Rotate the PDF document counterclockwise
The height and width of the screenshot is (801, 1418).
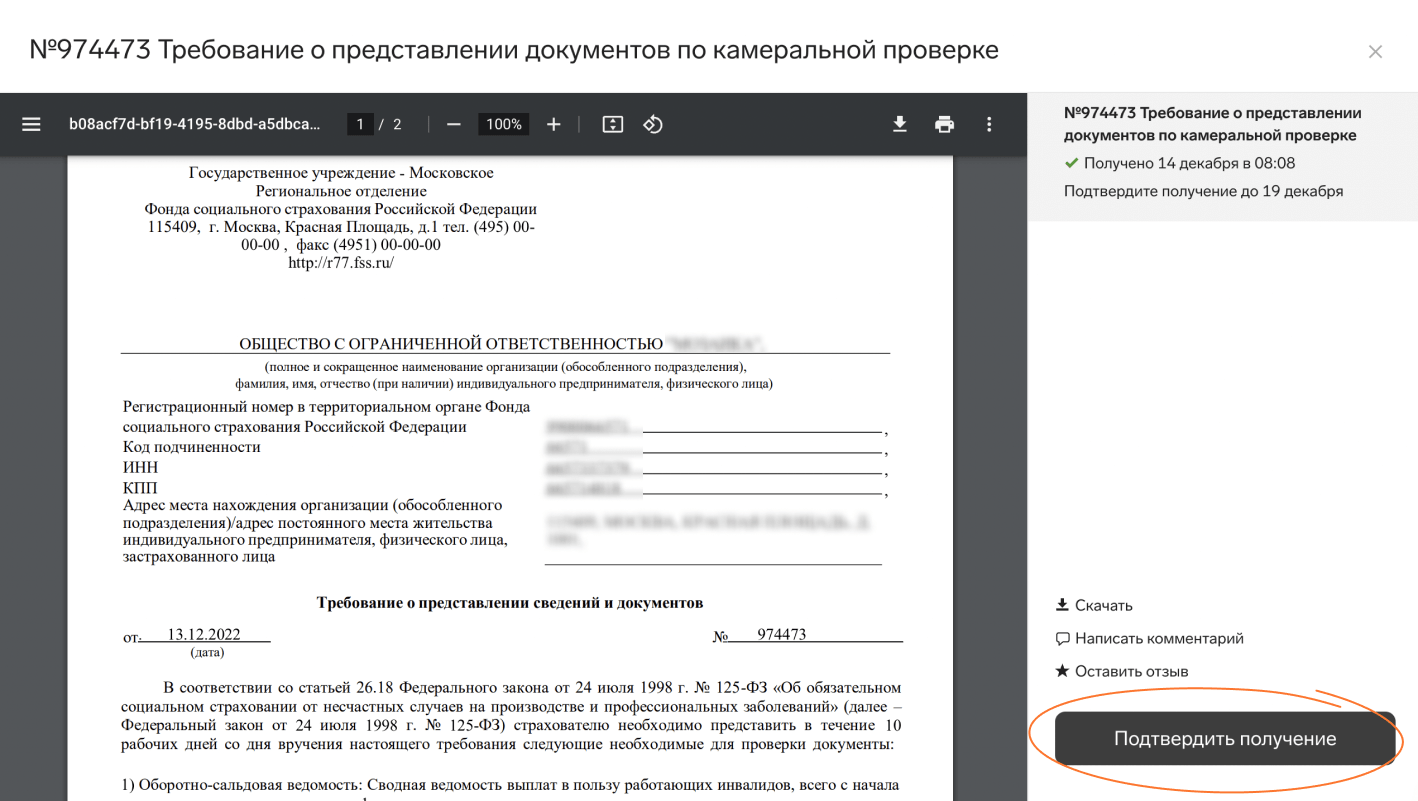tap(653, 124)
